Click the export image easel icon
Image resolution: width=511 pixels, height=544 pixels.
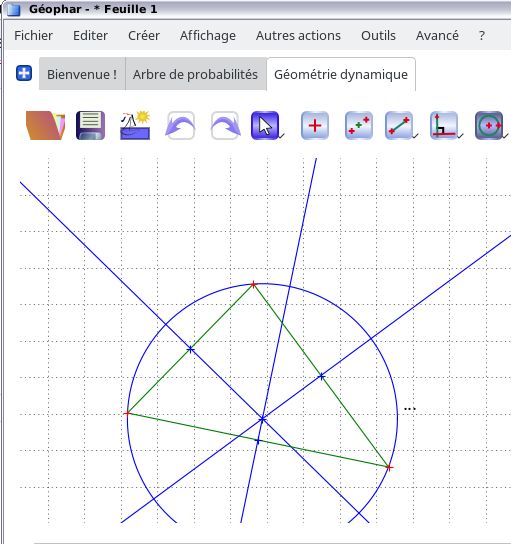(x=135, y=125)
